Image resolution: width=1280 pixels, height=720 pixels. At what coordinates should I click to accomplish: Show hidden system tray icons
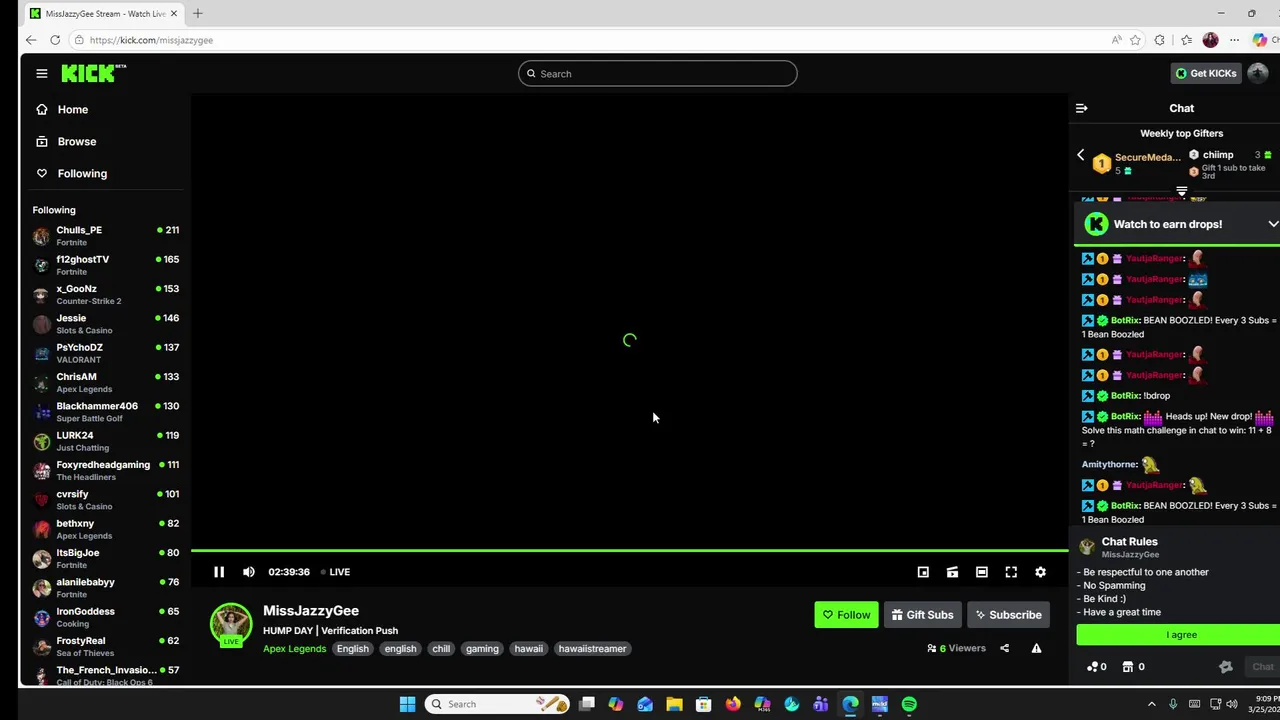[1151, 704]
